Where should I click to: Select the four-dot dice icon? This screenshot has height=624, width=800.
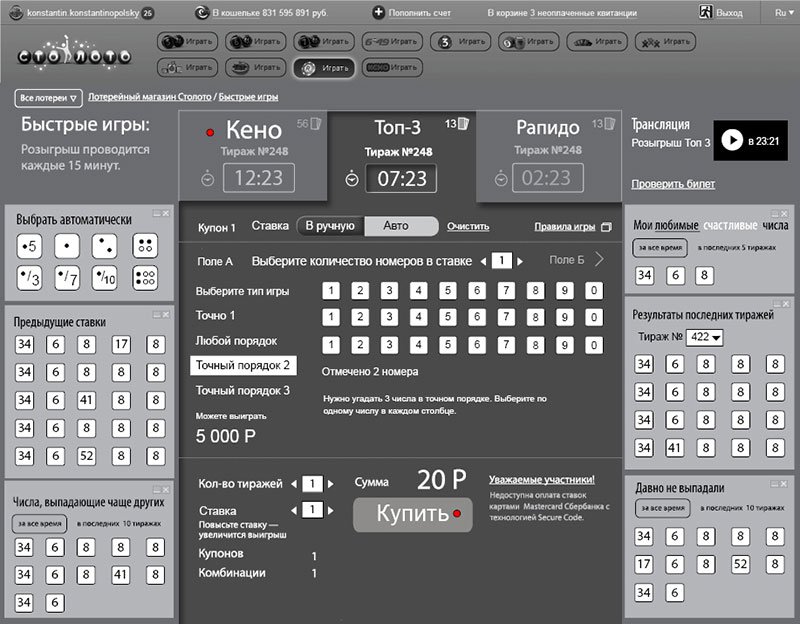[x=143, y=245]
